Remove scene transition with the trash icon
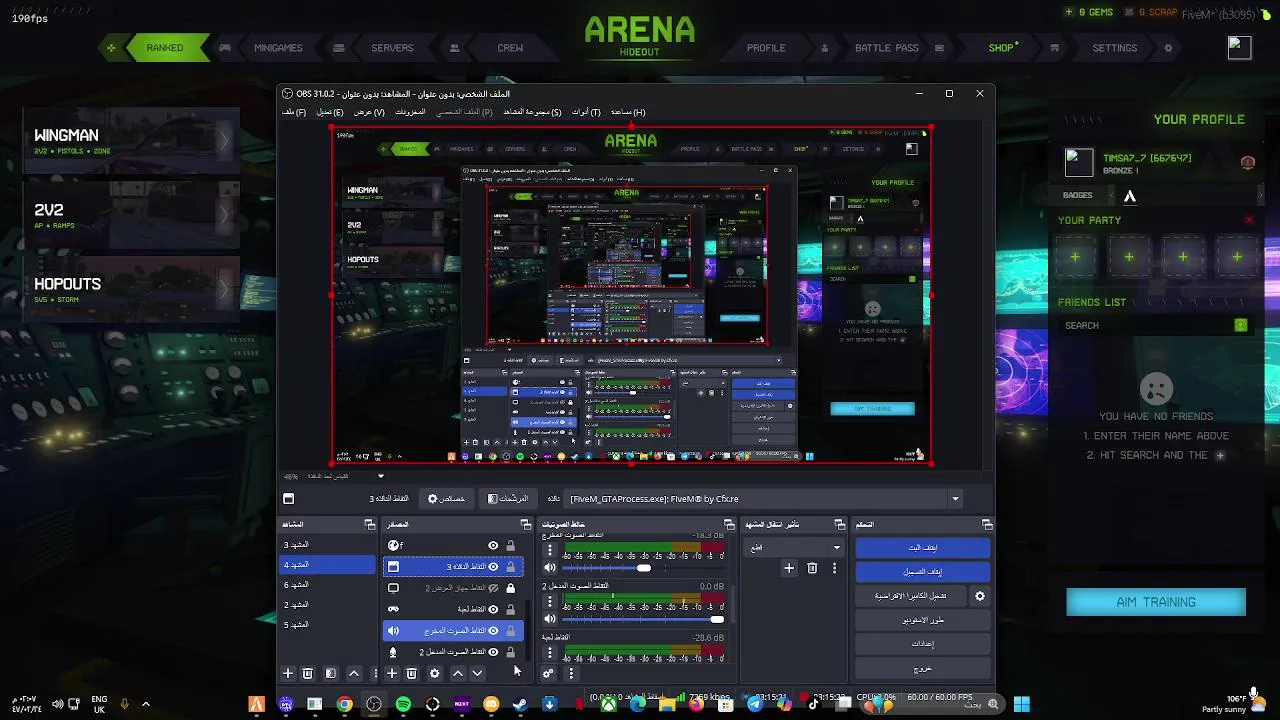The image size is (1280, 720). (x=812, y=568)
